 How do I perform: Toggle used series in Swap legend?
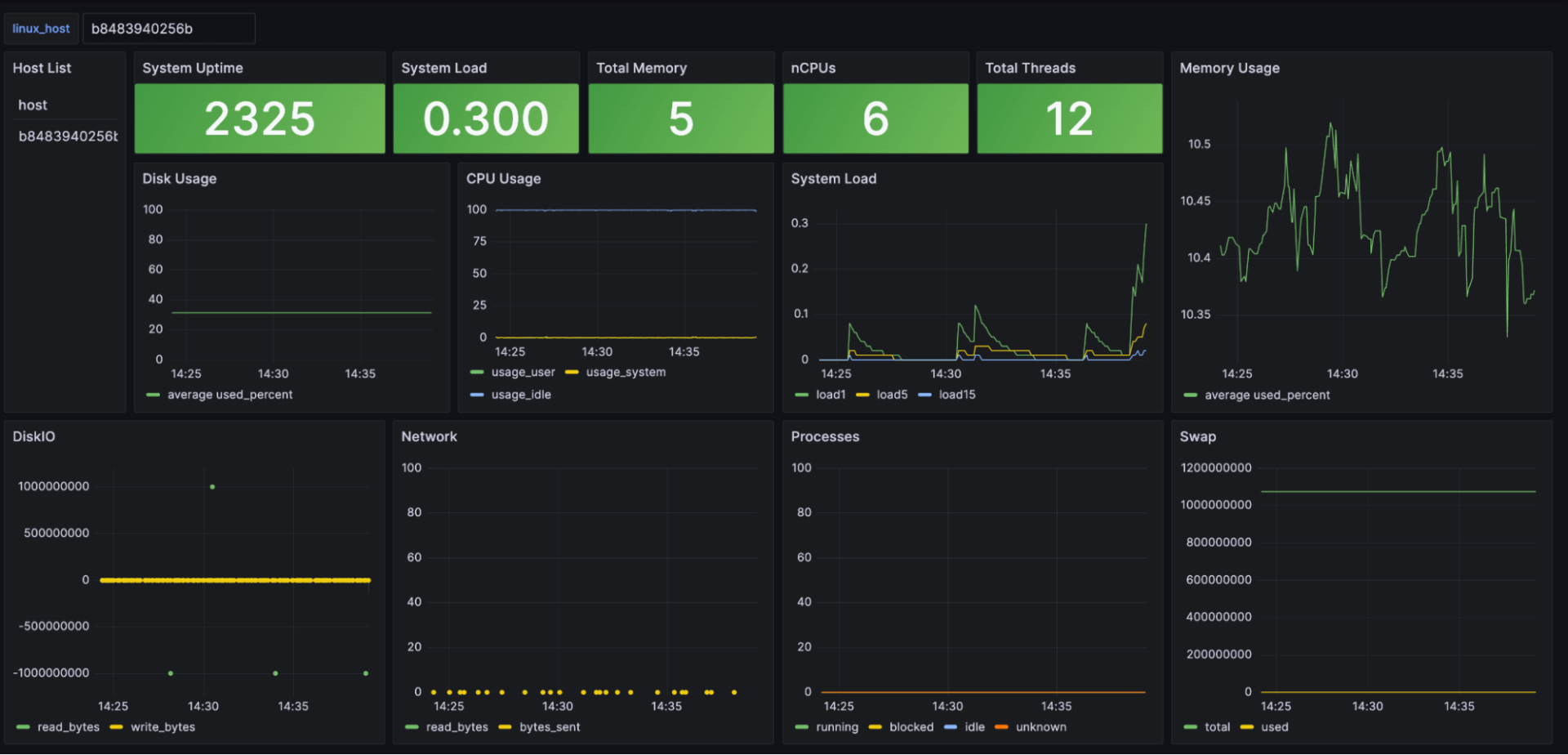[1274, 727]
